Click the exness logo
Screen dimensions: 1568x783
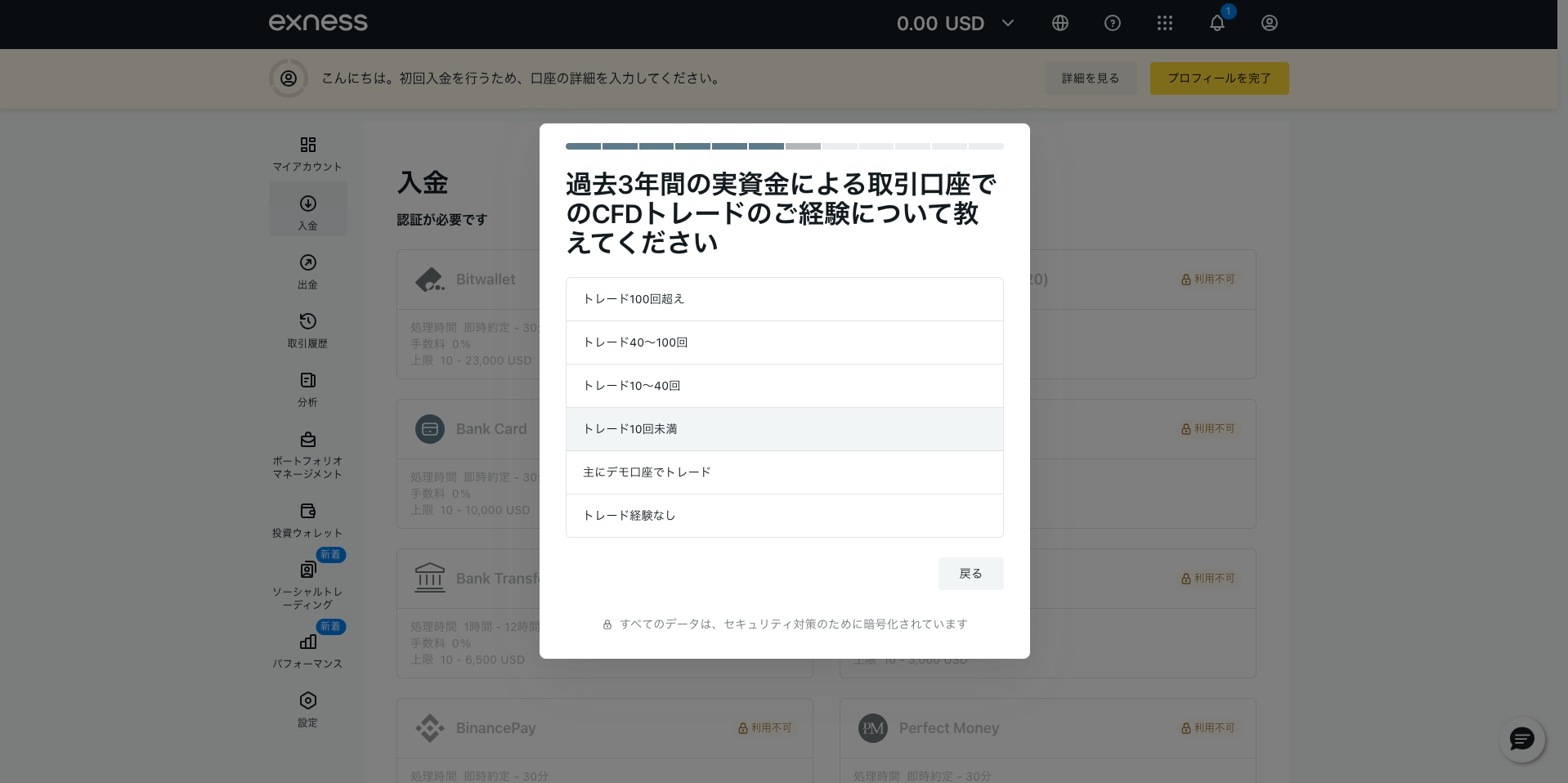tap(318, 23)
